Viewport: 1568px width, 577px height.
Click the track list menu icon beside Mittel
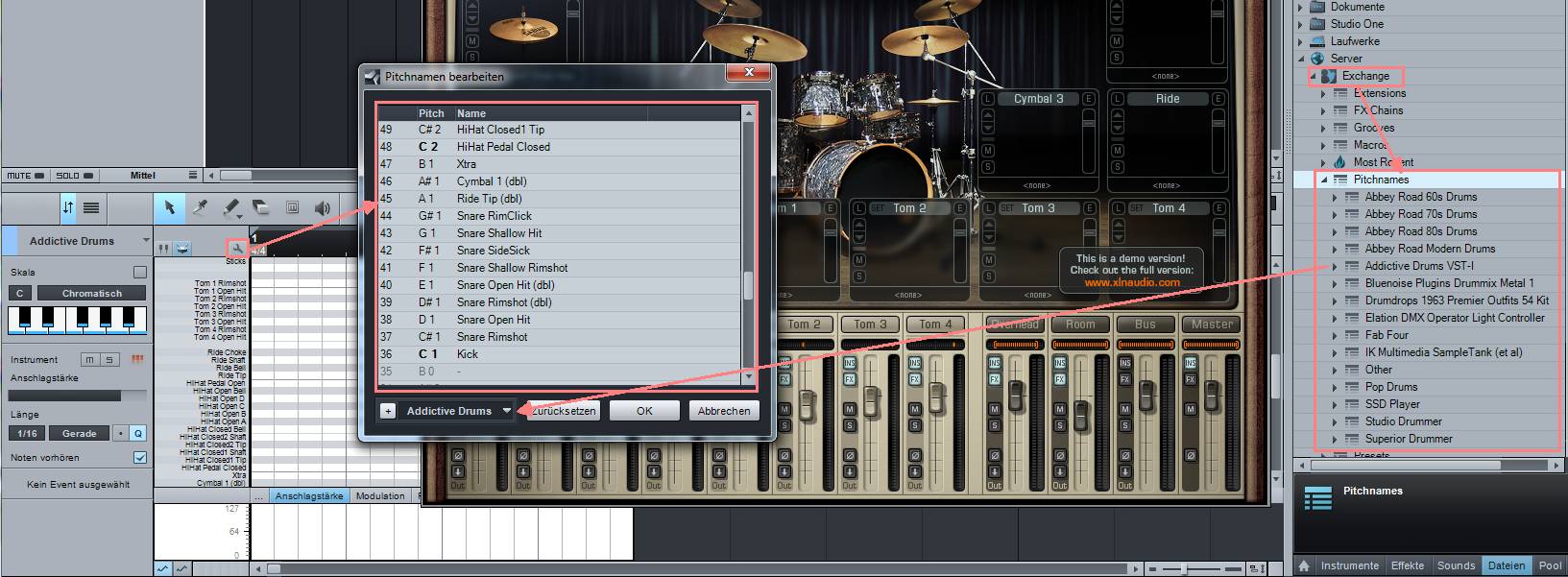tap(193, 175)
